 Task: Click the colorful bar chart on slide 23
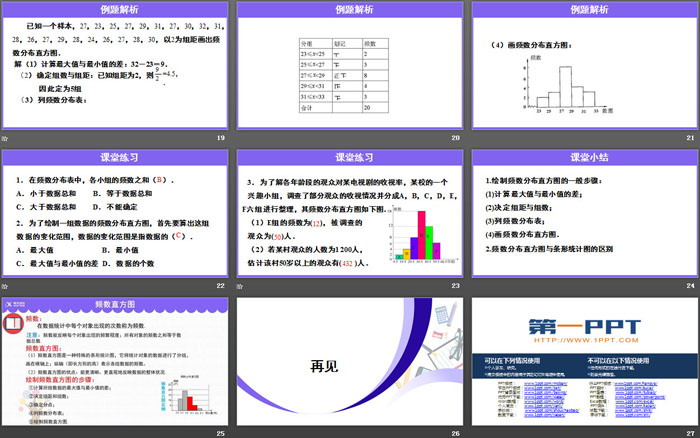pos(417,241)
